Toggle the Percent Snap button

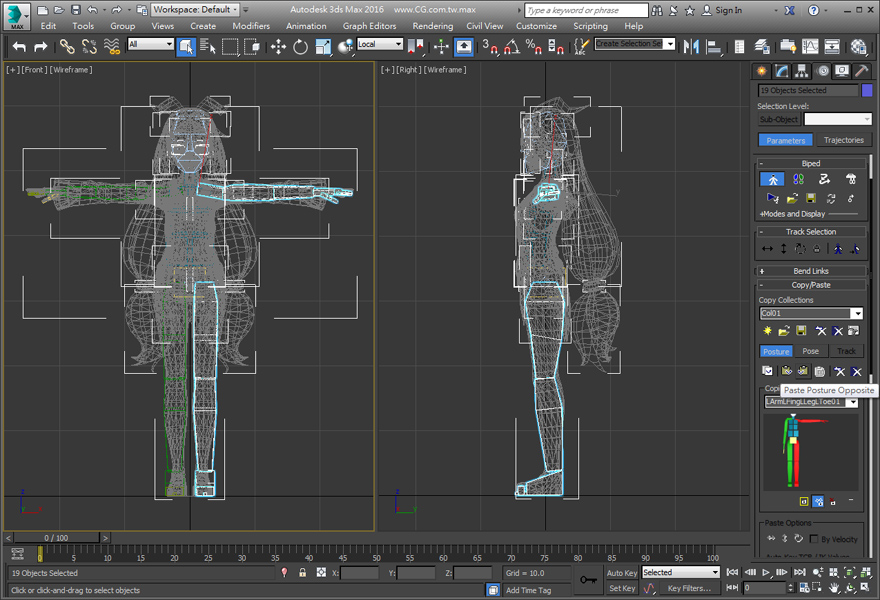533,47
